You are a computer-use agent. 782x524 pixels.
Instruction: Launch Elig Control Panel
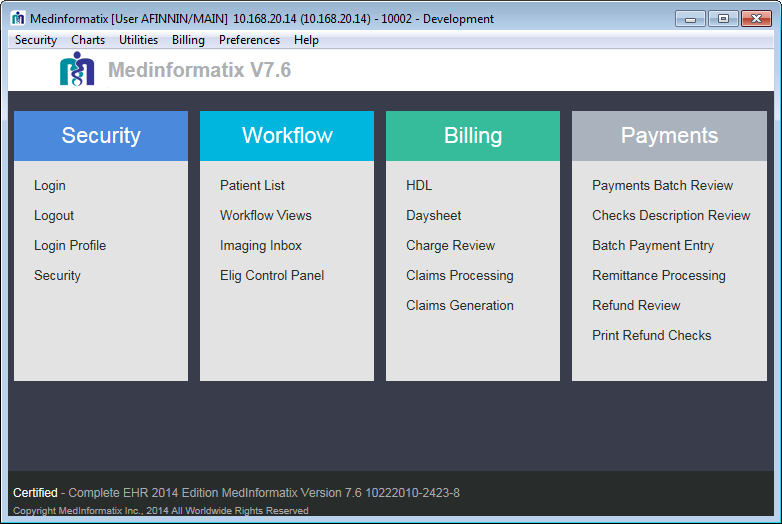click(x=272, y=275)
